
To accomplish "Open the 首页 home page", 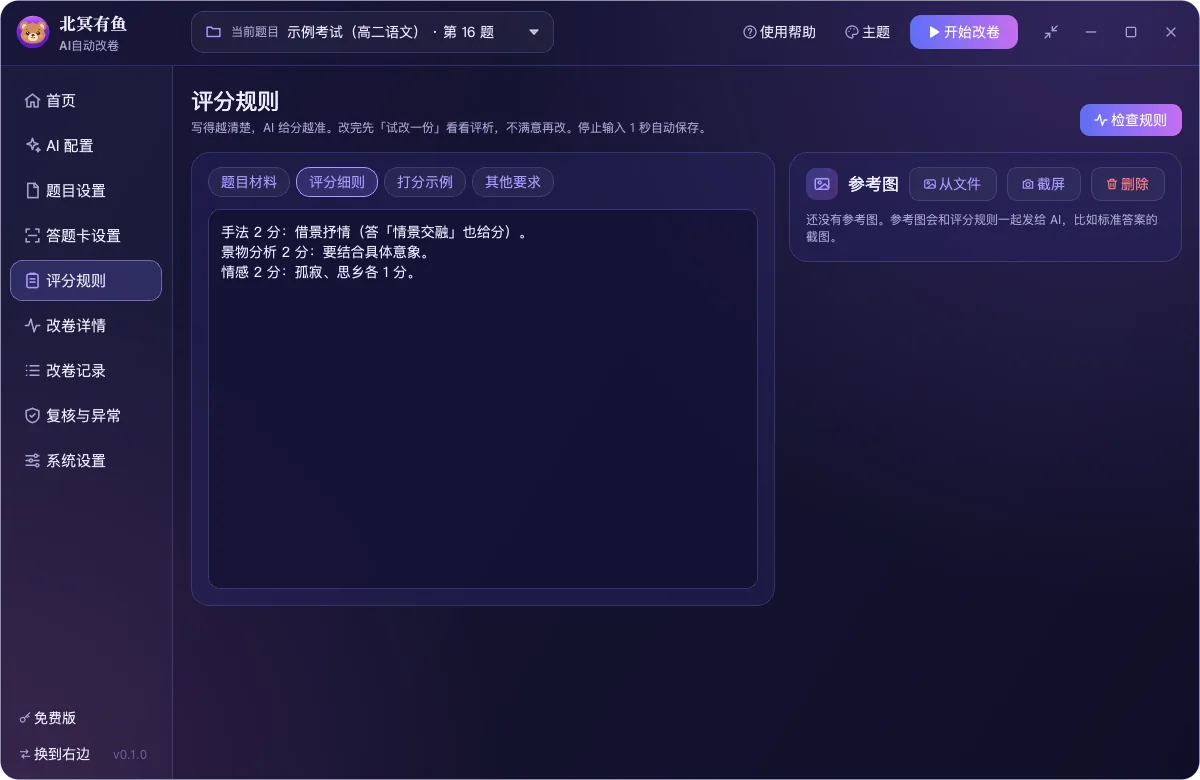I will coord(86,101).
